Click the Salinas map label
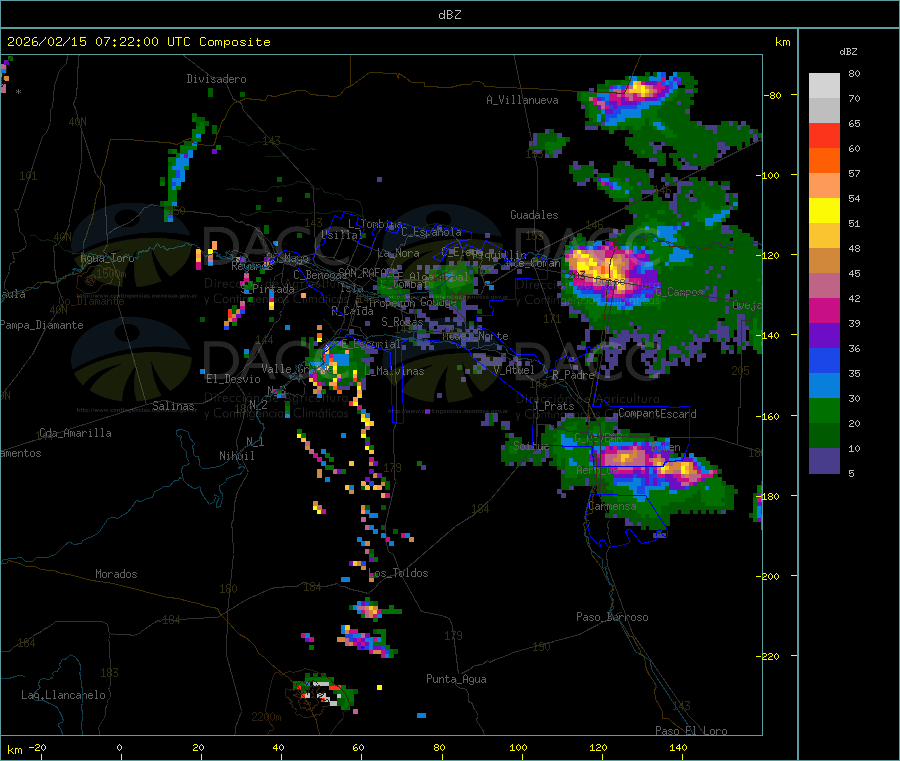900x761 pixels. tap(173, 406)
